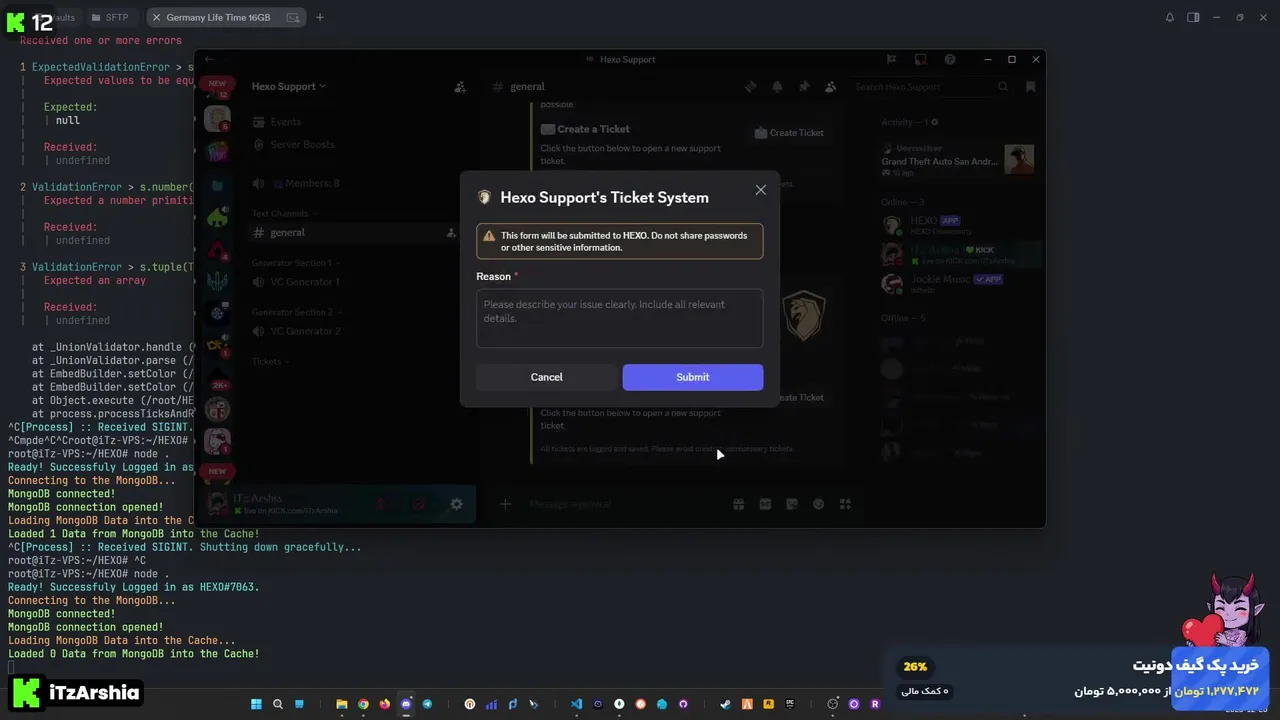This screenshot has width=1280, height=720.
Task: Open Steam from taskbar
Action: [x=725, y=704]
